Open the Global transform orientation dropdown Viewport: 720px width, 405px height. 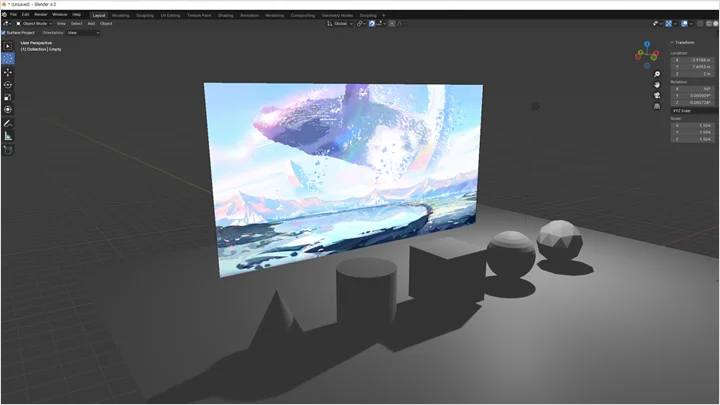click(x=340, y=23)
